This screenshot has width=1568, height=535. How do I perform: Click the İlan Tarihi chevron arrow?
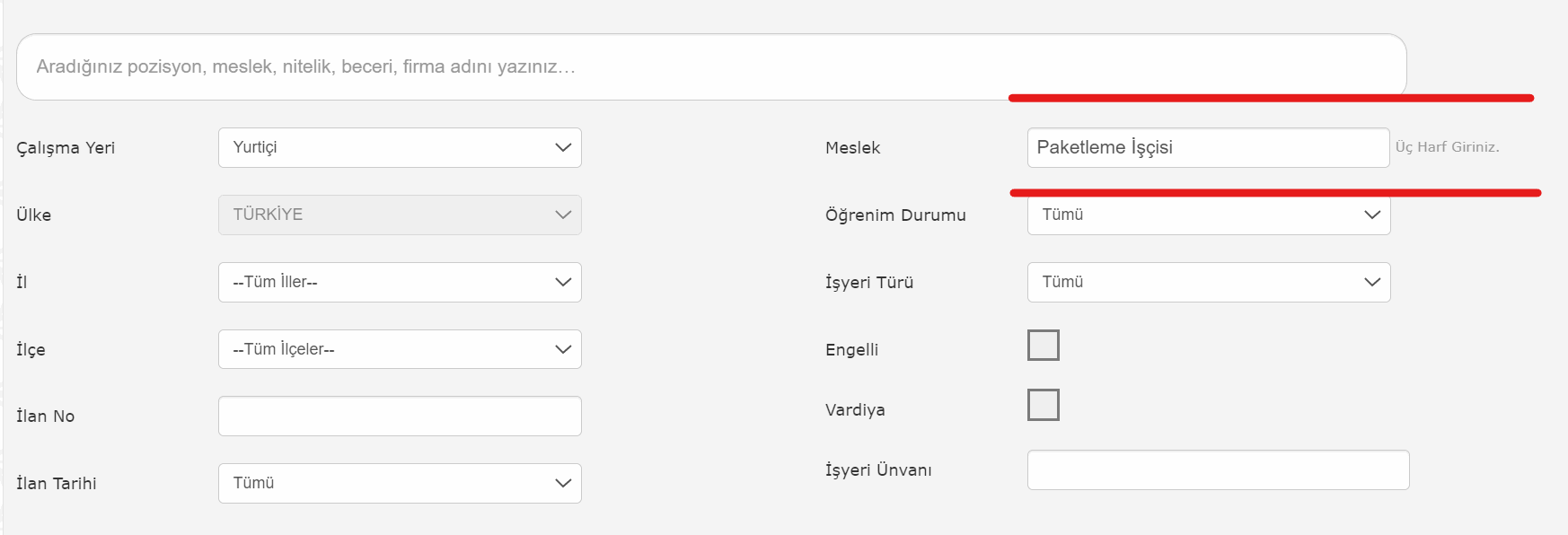[x=563, y=483]
